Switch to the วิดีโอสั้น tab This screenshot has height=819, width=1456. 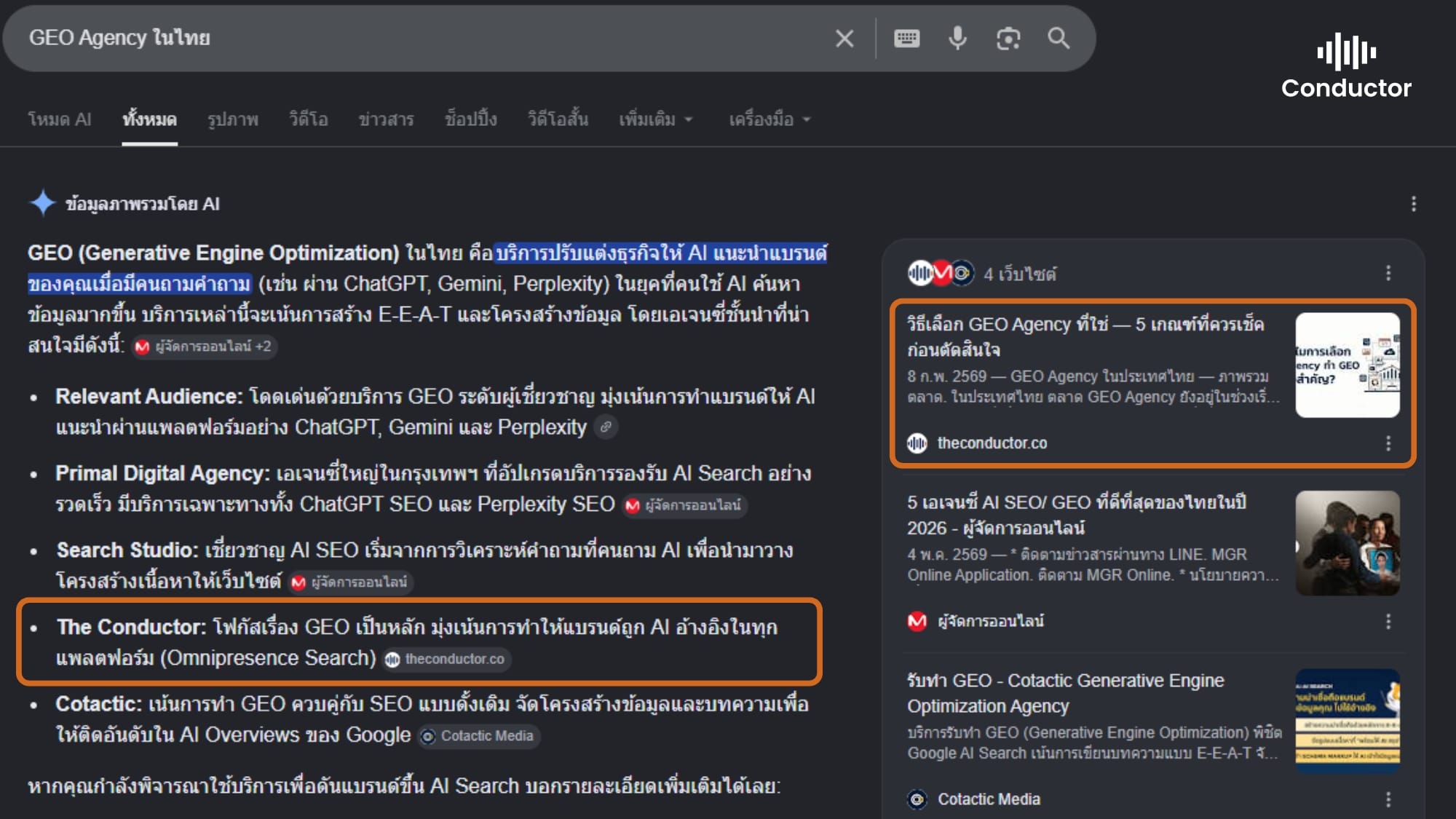point(558,119)
